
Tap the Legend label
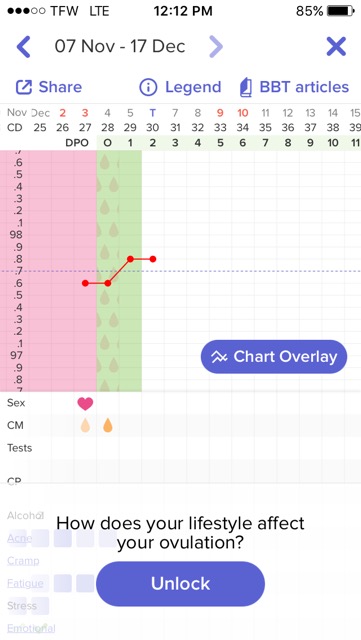coord(193,87)
